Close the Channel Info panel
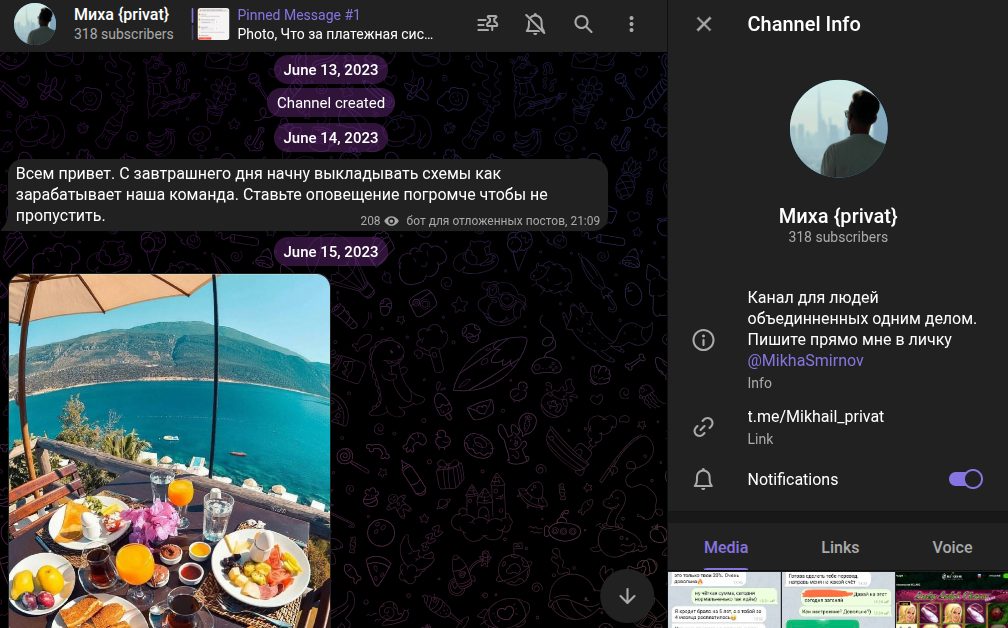 [x=704, y=24]
